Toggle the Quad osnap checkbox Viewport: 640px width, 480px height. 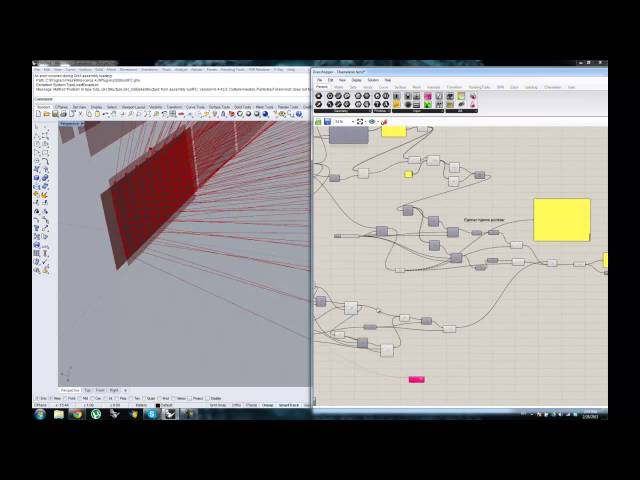tap(144, 398)
